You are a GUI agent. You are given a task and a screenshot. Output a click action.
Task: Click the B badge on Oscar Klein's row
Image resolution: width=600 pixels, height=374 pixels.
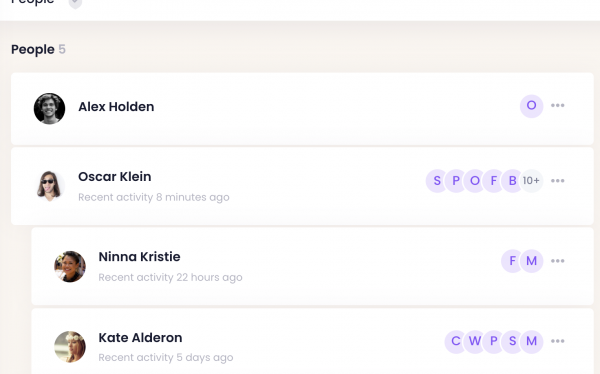coord(512,181)
